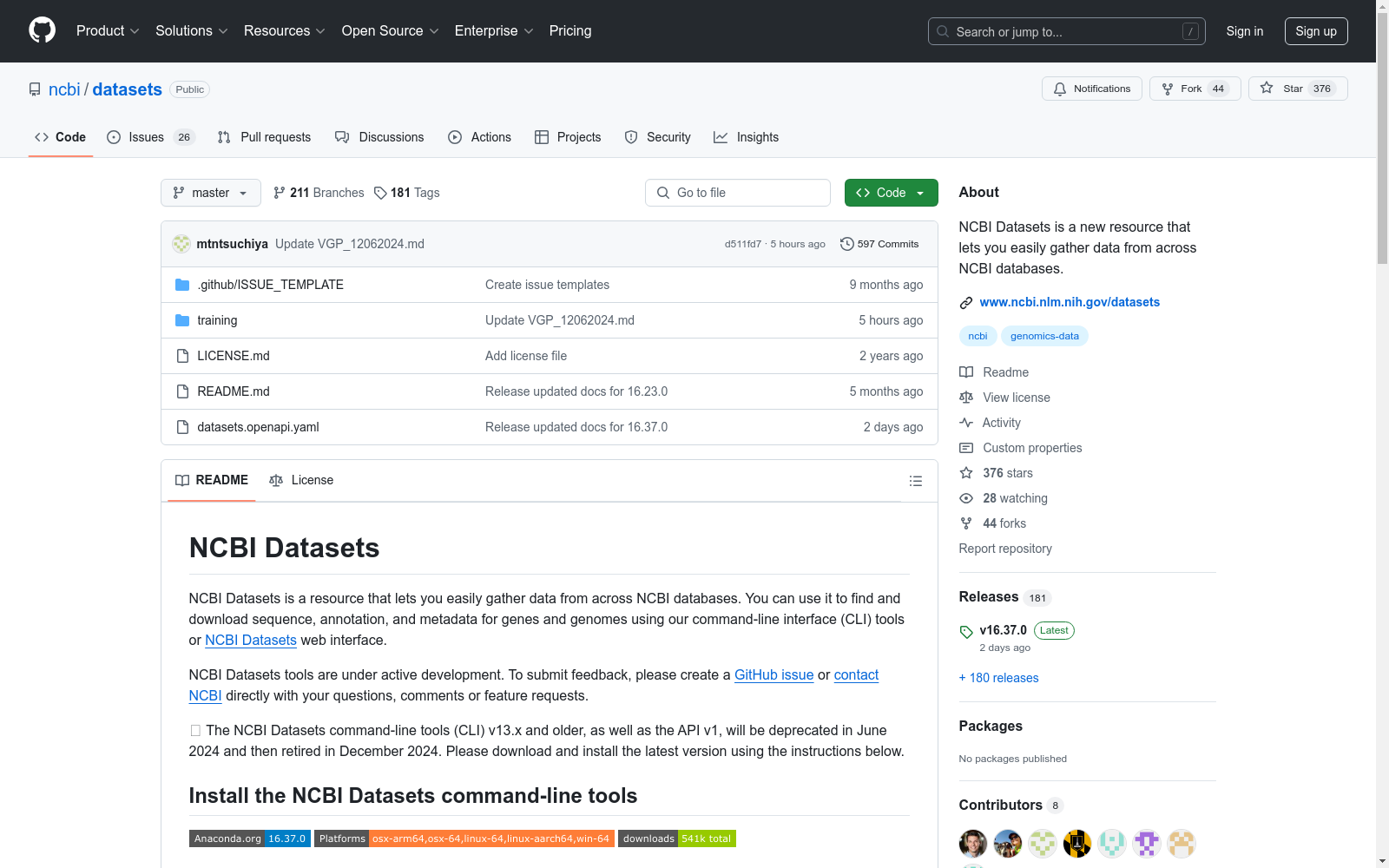
Task: Click the notifications bell icon
Action: tap(1060, 89)
